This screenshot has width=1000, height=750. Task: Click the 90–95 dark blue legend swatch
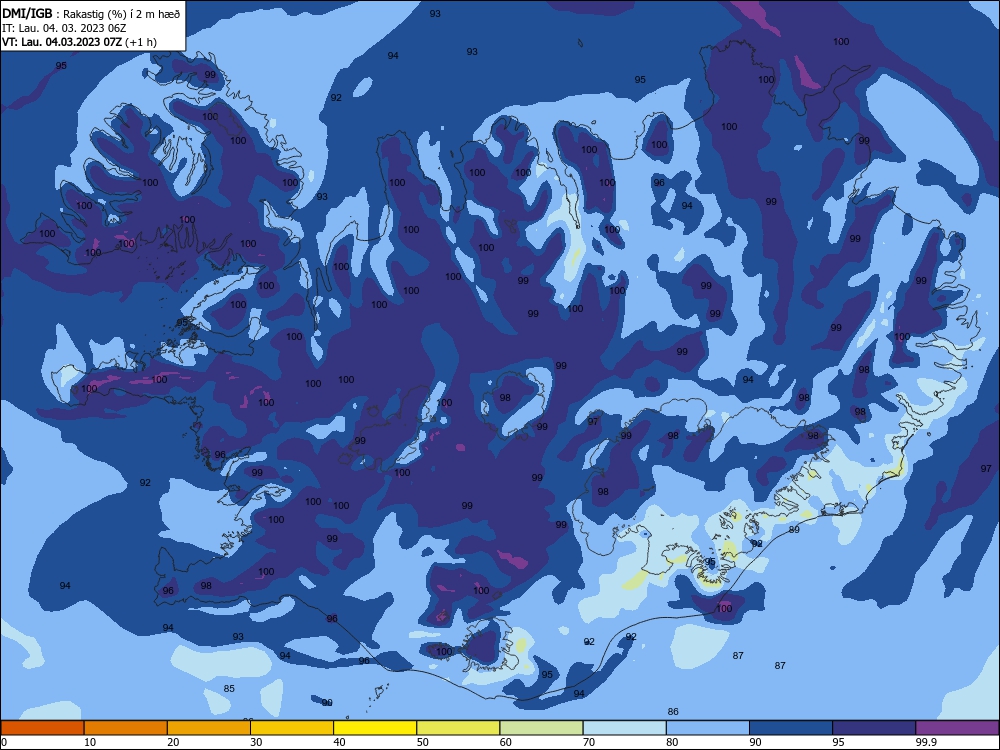(791, 728)
